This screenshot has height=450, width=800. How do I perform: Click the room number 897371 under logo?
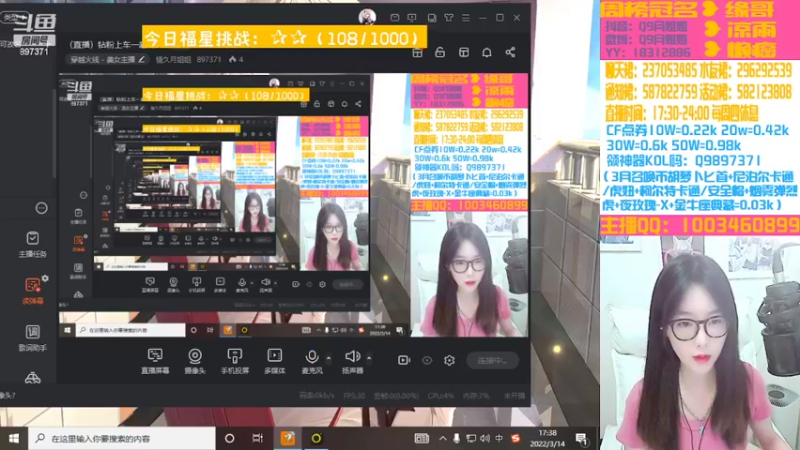click(34, 52)
